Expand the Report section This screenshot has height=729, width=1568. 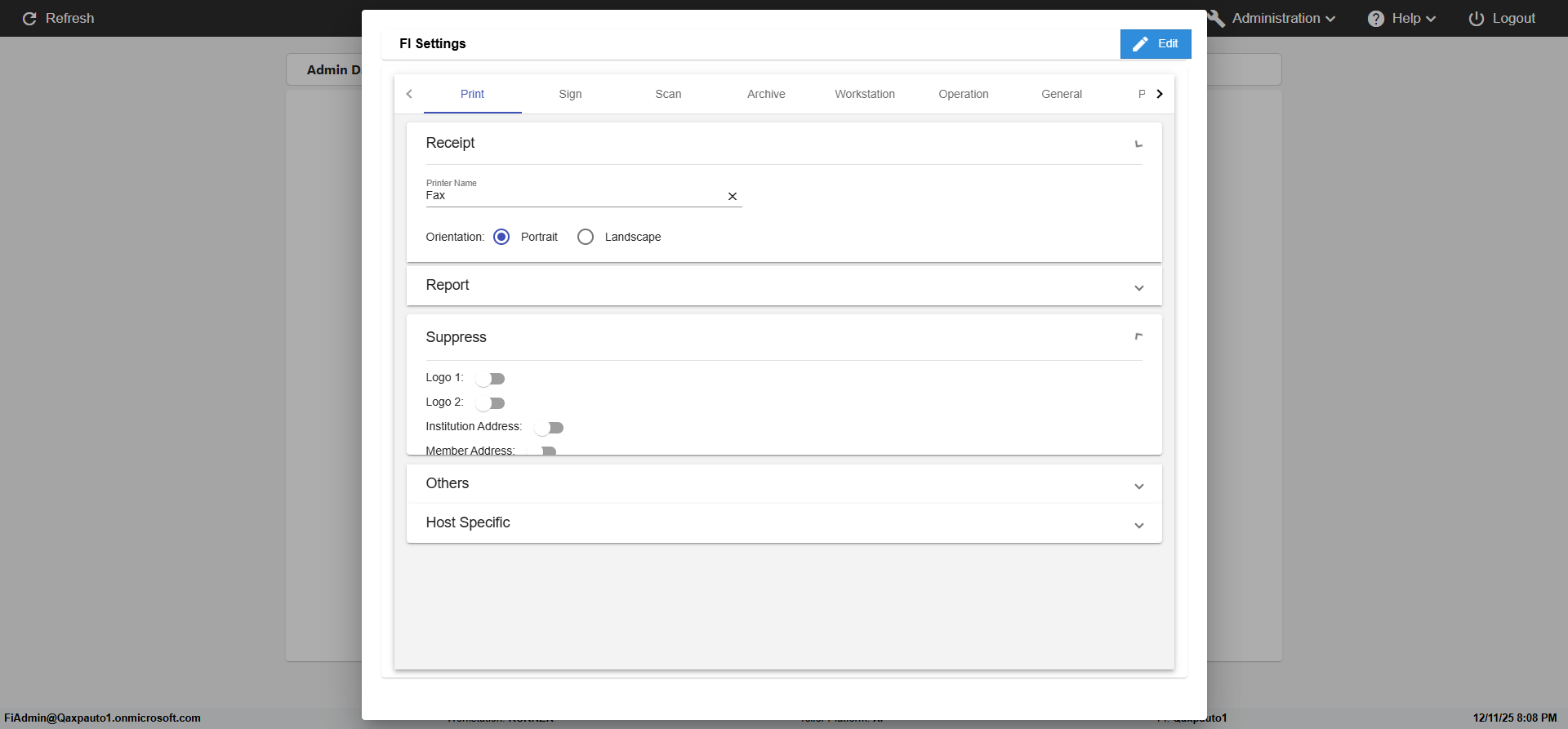click(1138, 287)
